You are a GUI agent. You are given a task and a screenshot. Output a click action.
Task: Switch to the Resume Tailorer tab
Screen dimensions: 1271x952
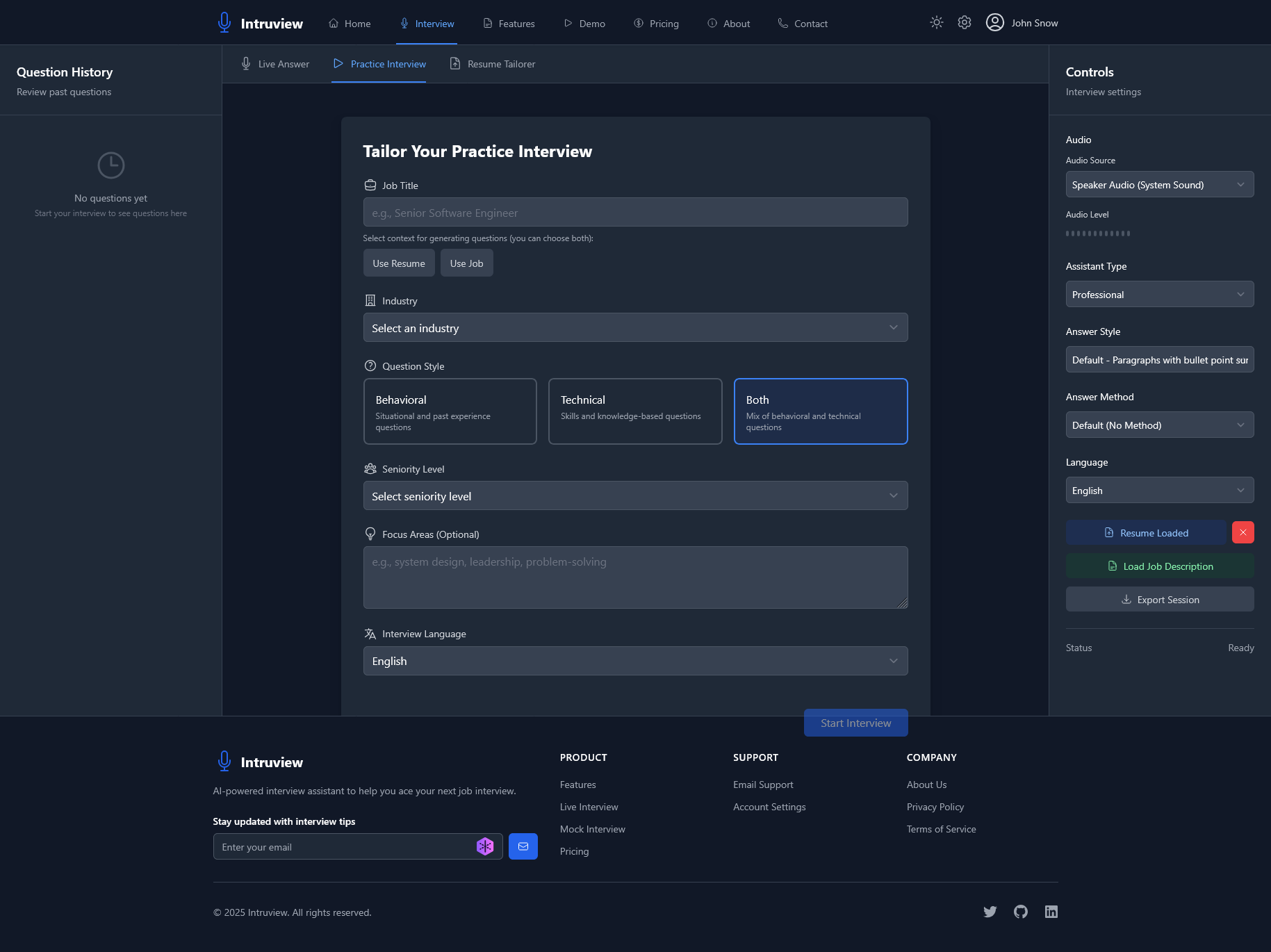(493, 64)
